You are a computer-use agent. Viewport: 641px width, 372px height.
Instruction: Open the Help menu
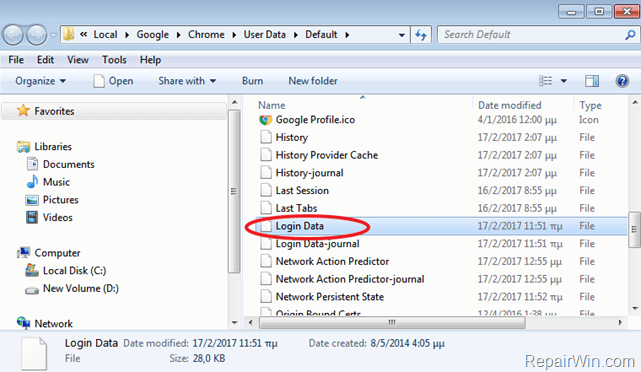[x=150, y=60]
